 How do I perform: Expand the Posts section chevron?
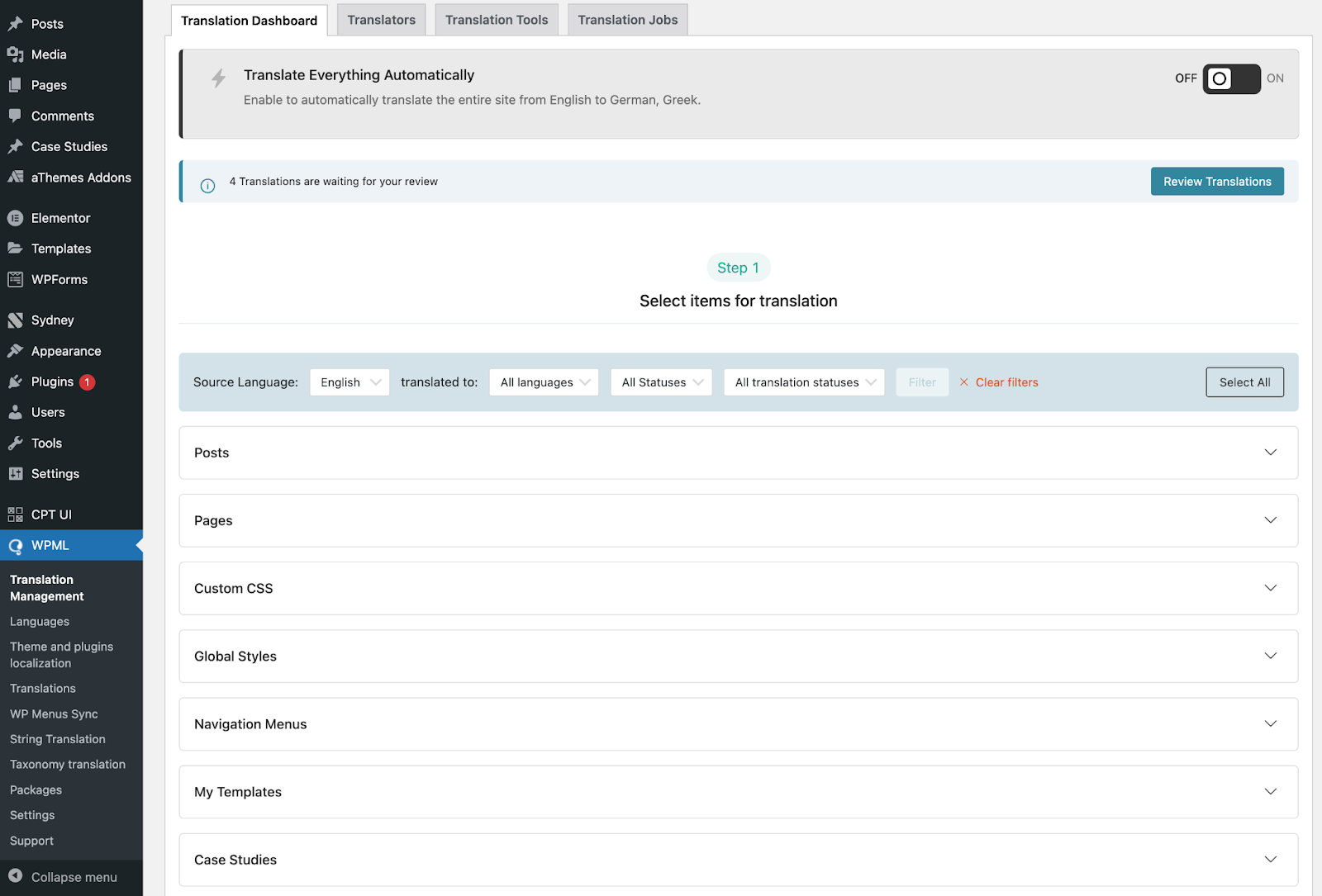click(x=1271, y=453)
